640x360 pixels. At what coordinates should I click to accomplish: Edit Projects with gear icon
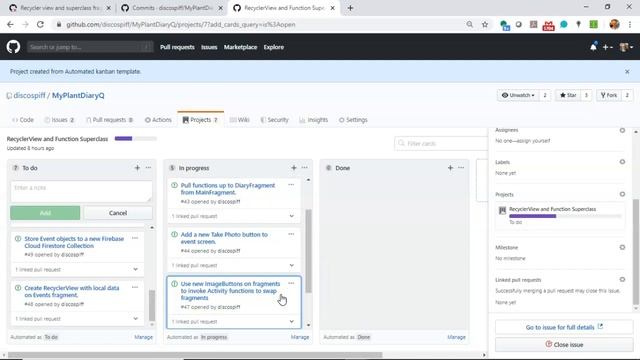tap(622, 194)
